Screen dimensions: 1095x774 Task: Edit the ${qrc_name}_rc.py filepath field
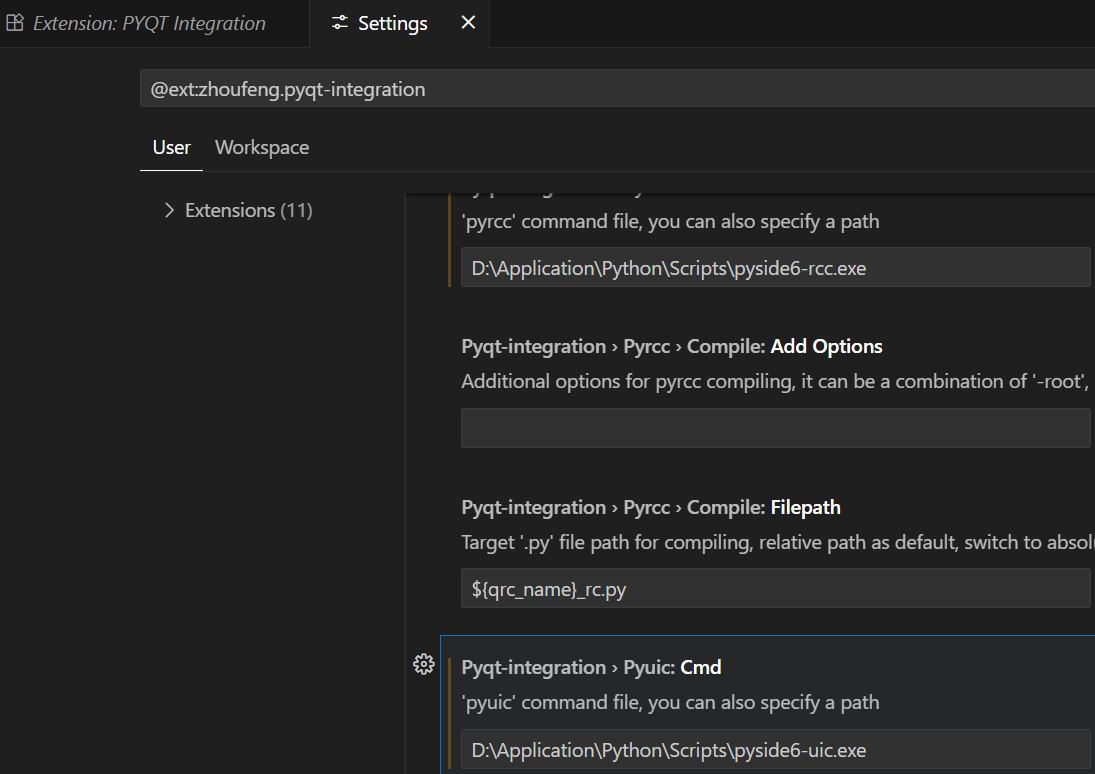775,589
